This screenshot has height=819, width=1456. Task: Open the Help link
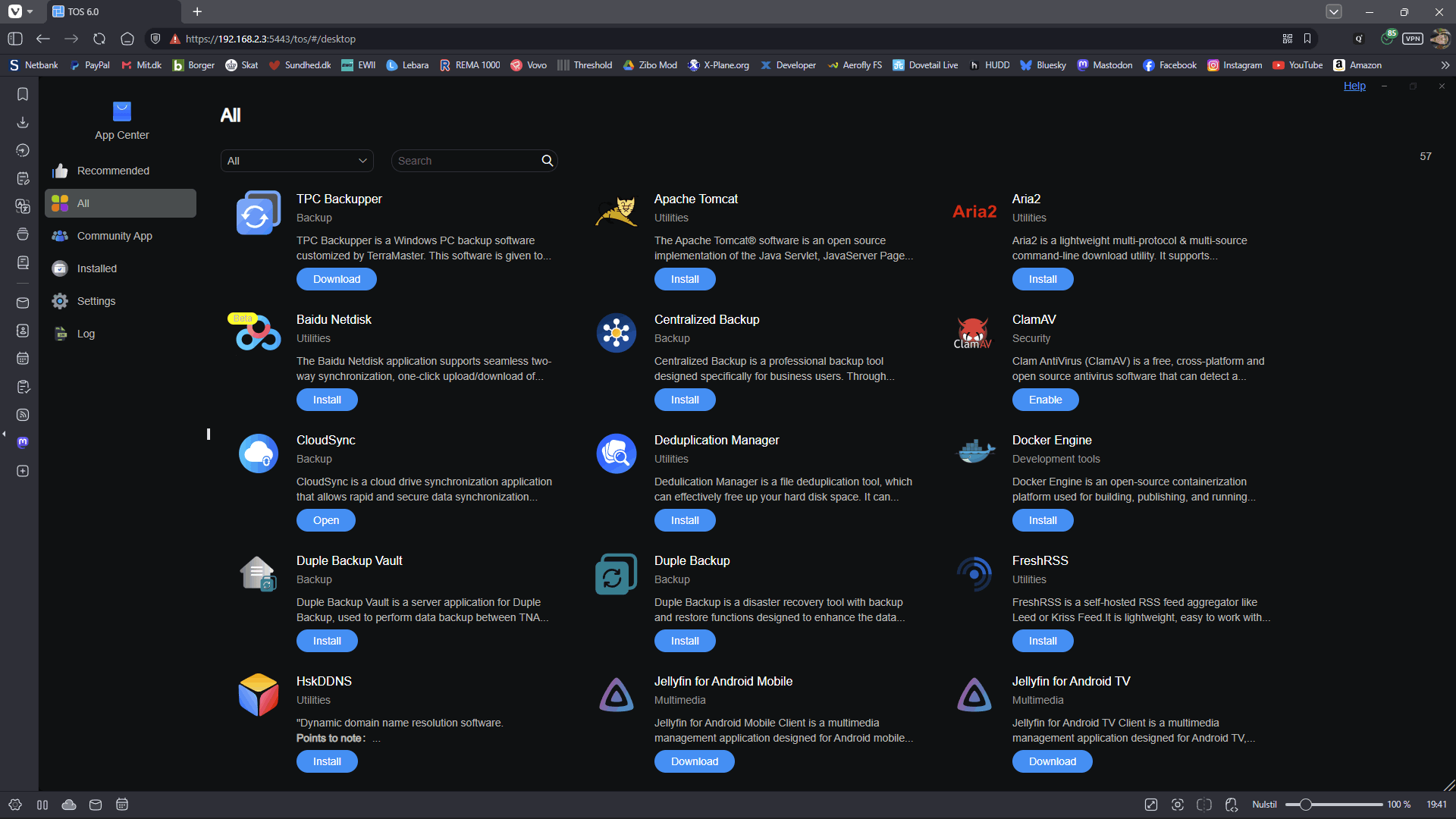pos(1354,86)
